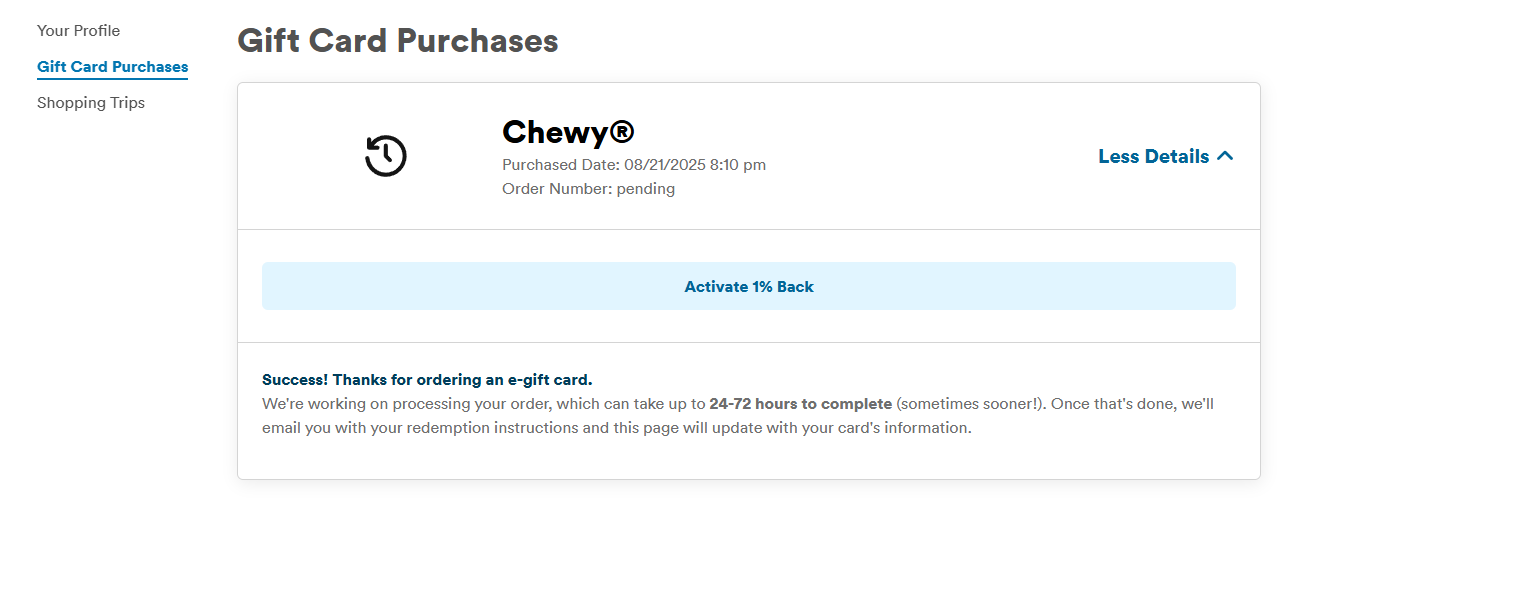
Task: Open Your Profile in the sidebar
Action: [78, 31]
